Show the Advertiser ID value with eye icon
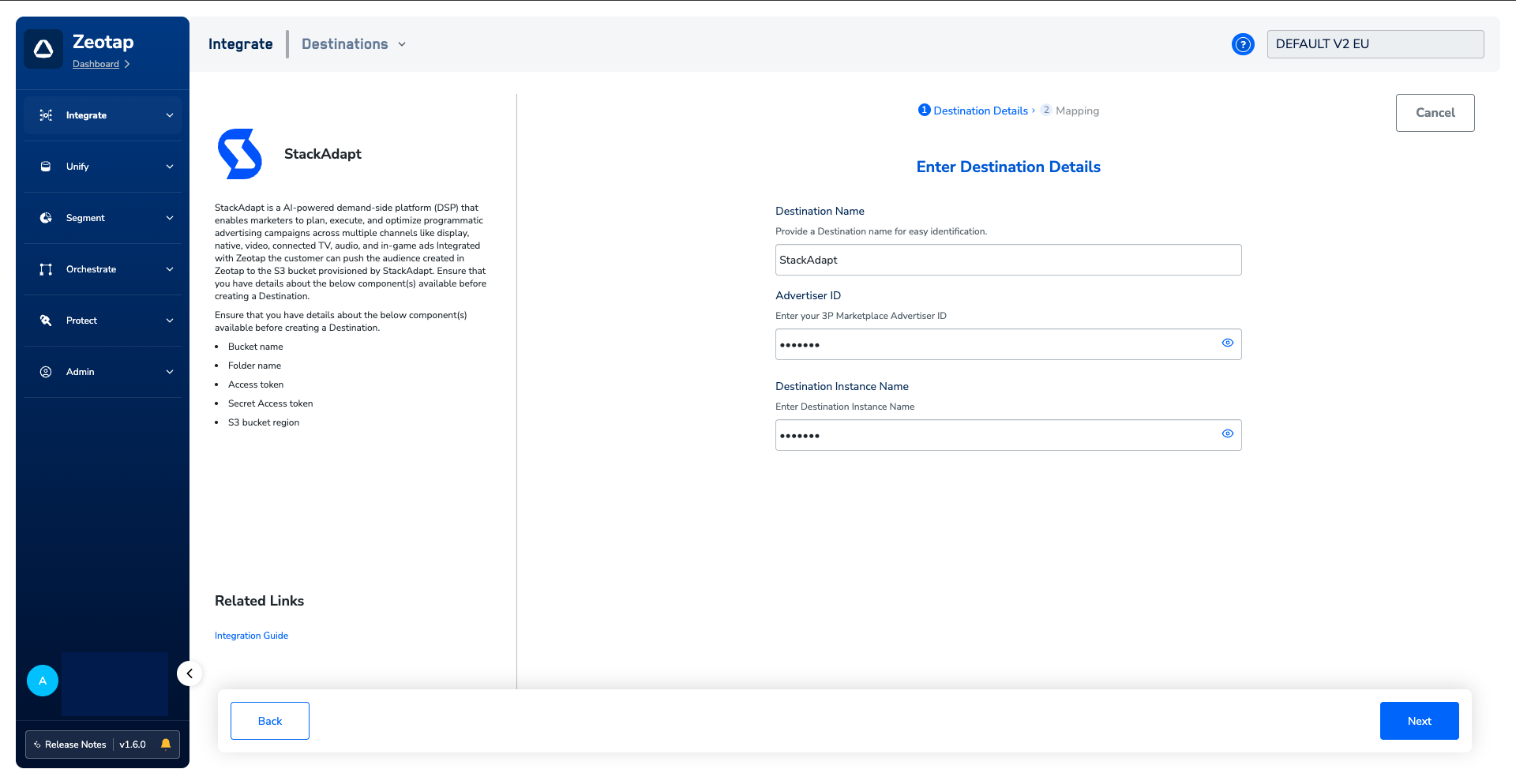Viewport: 1516px width, 784px height. [1228, 343]
